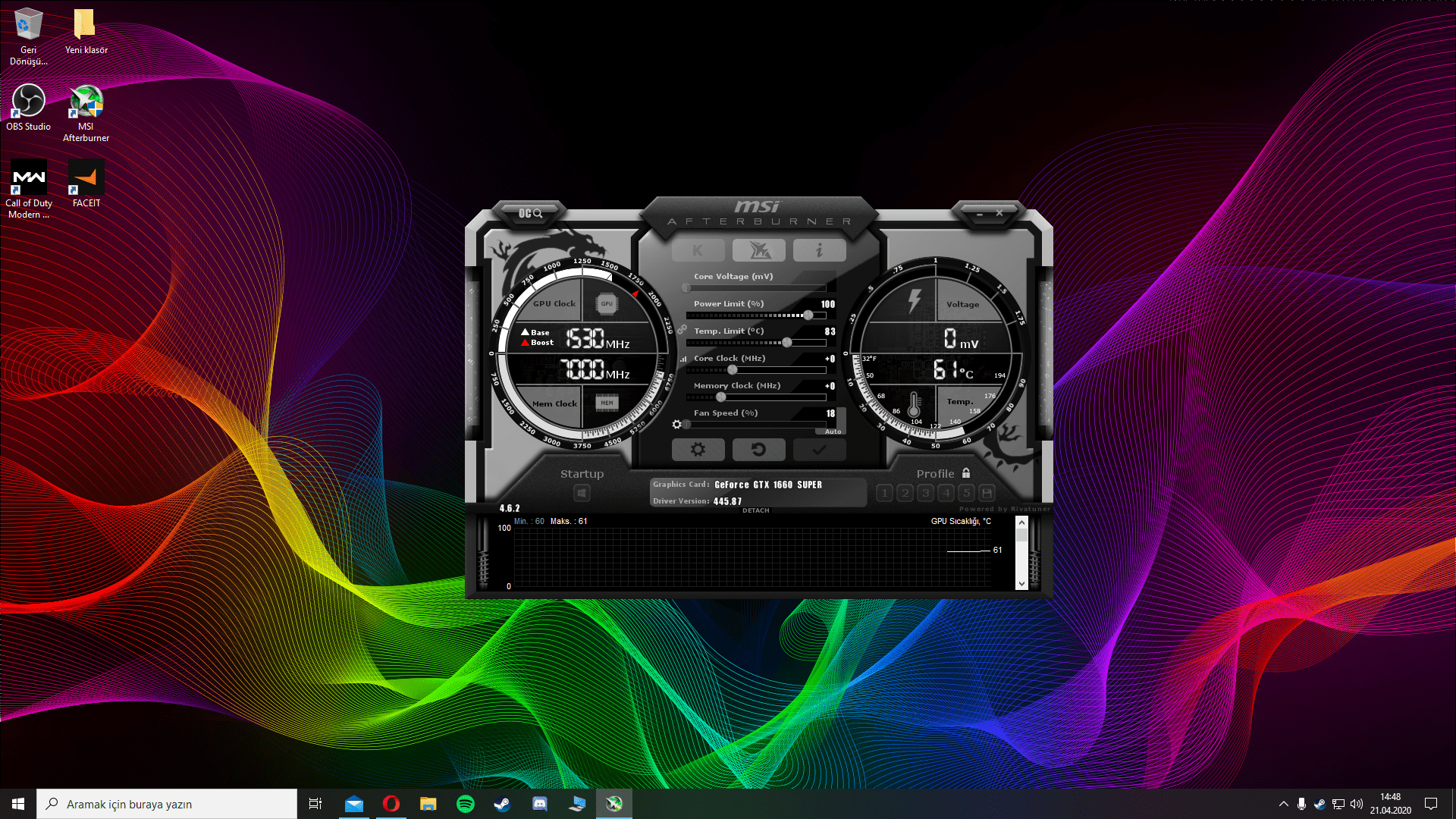The height and width of the screenshot is (819, 1456).
Task: Apply settings with checkmark button
Action: pyautogui.click(x=819, y=450)
